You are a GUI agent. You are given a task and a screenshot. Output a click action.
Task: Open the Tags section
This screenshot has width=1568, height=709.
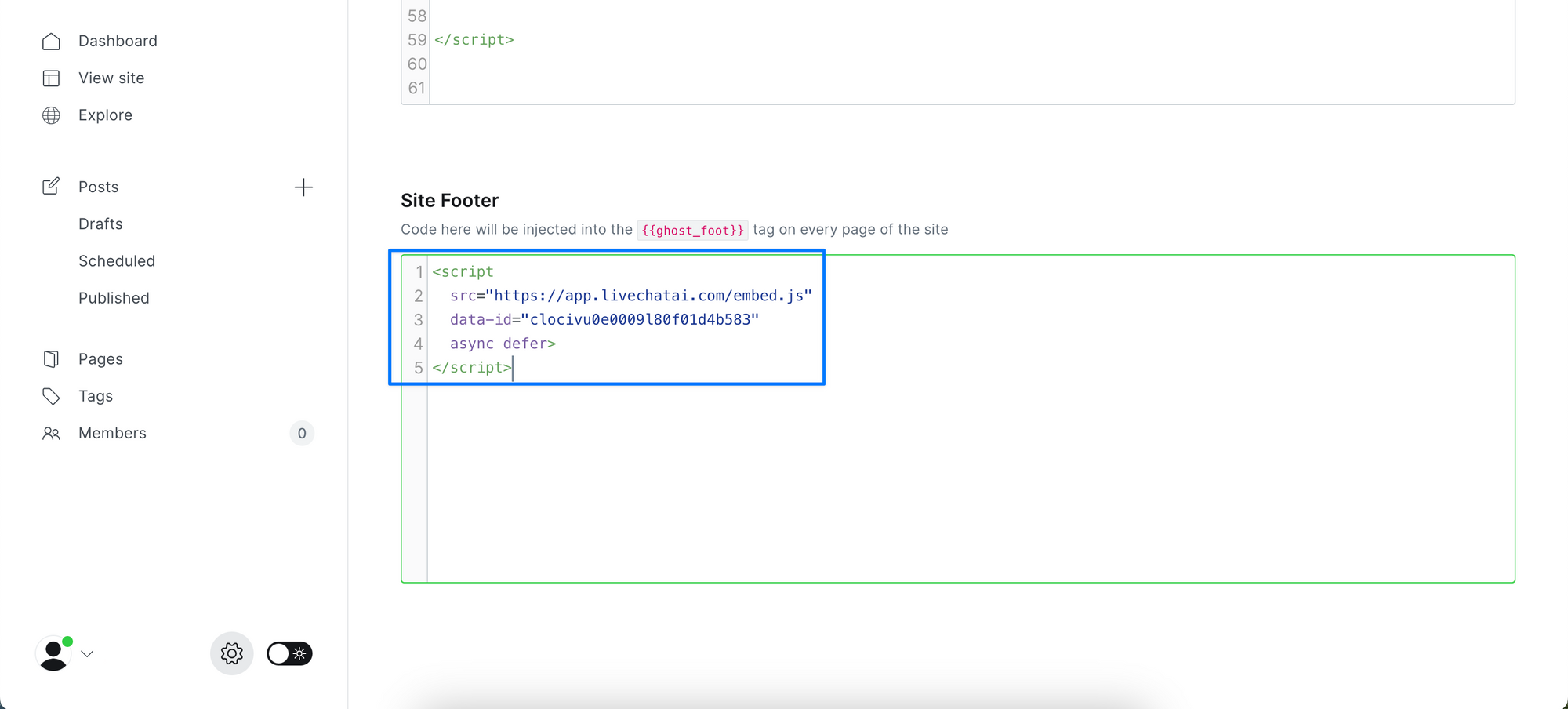[x=96, y=396]
